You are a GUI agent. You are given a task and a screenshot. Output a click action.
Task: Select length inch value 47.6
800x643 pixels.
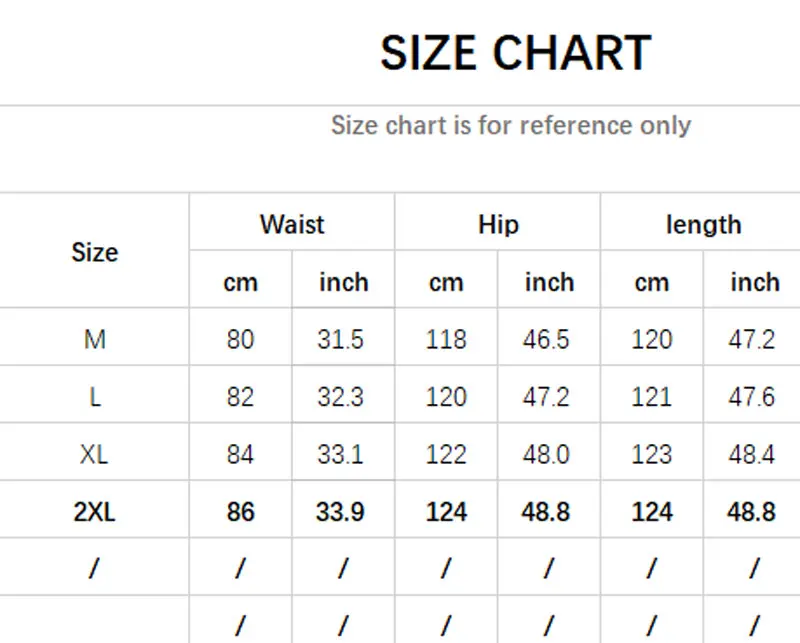pos(752,397)
